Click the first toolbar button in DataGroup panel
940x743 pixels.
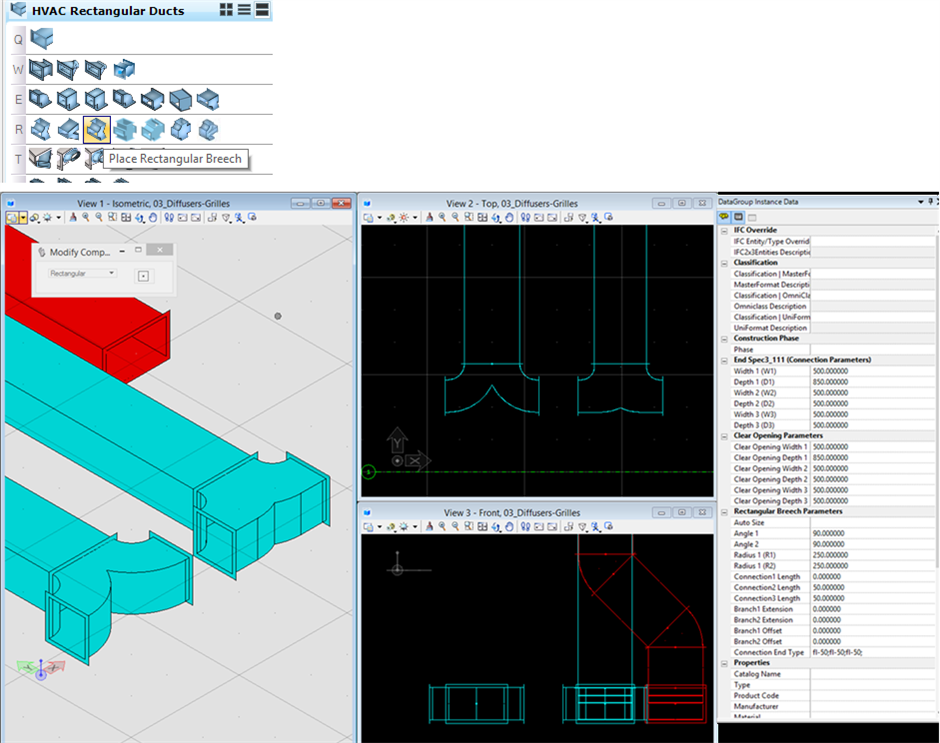725,216
